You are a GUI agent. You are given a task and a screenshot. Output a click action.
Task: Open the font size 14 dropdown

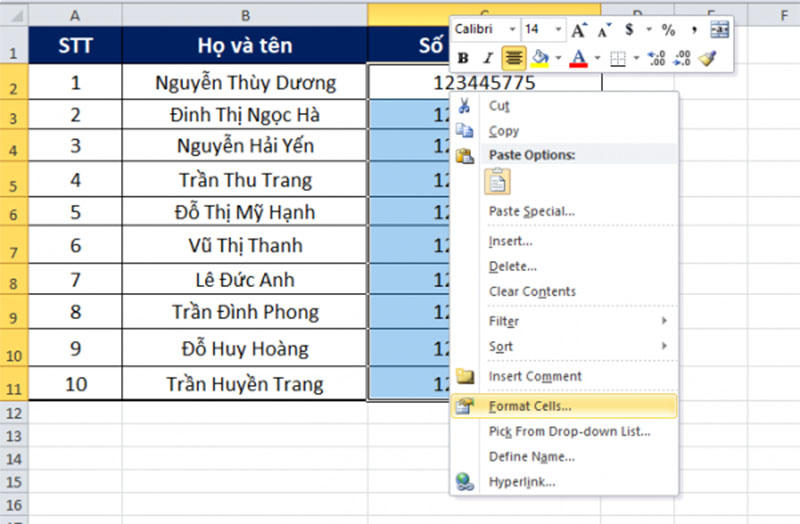[558, 30]
